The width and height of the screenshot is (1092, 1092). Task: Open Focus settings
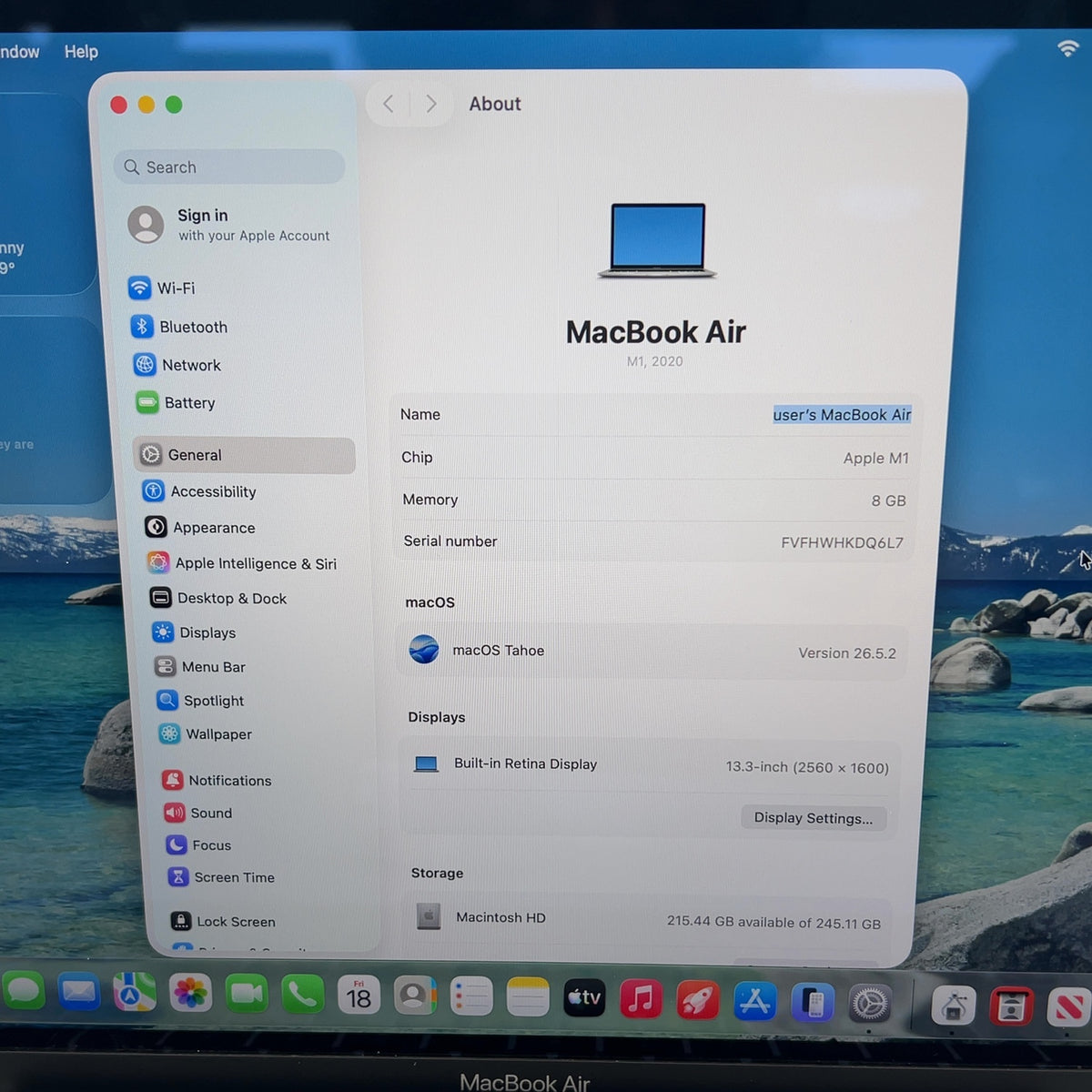pos(198,845)
